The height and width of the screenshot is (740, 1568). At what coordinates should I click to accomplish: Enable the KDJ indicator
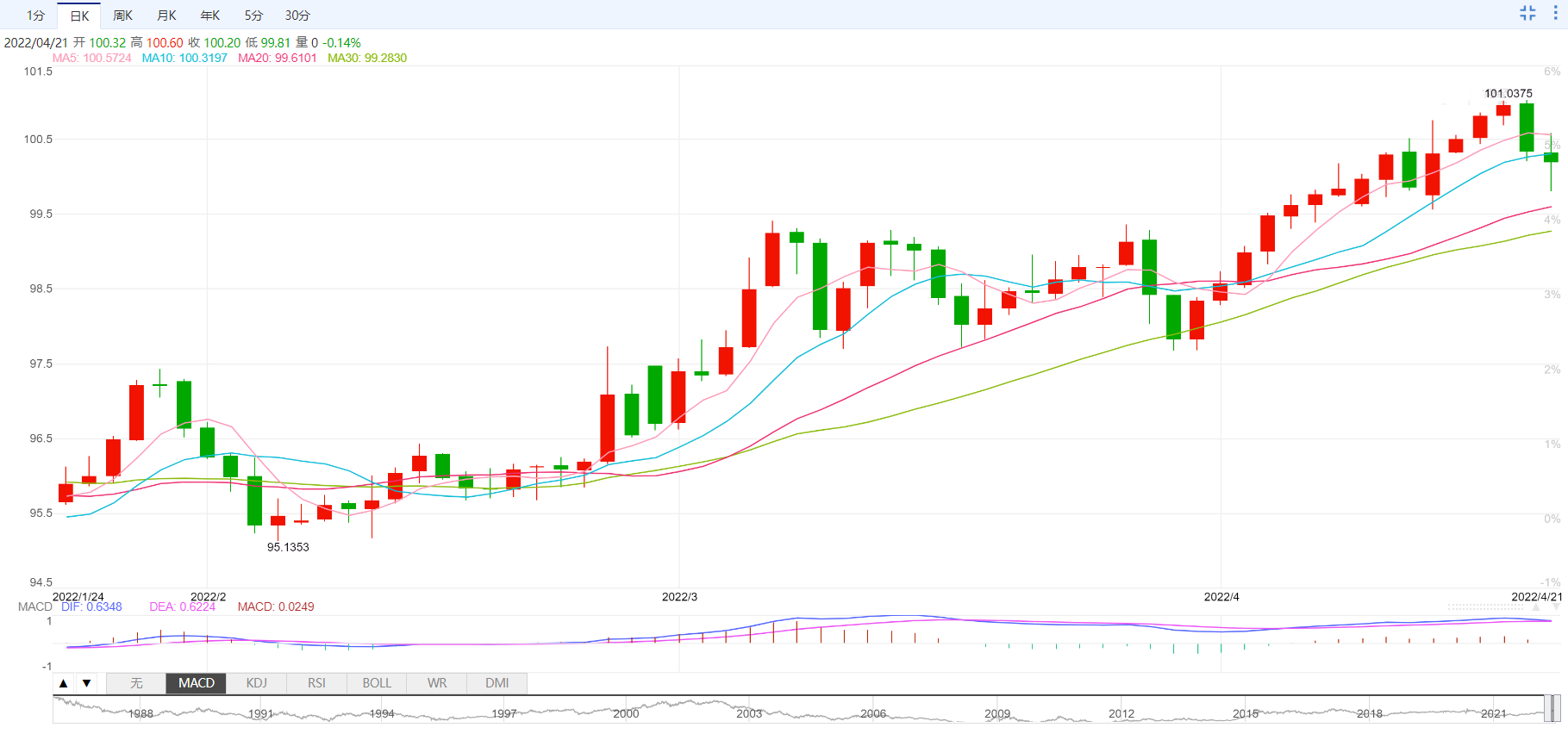pos(256,683)
